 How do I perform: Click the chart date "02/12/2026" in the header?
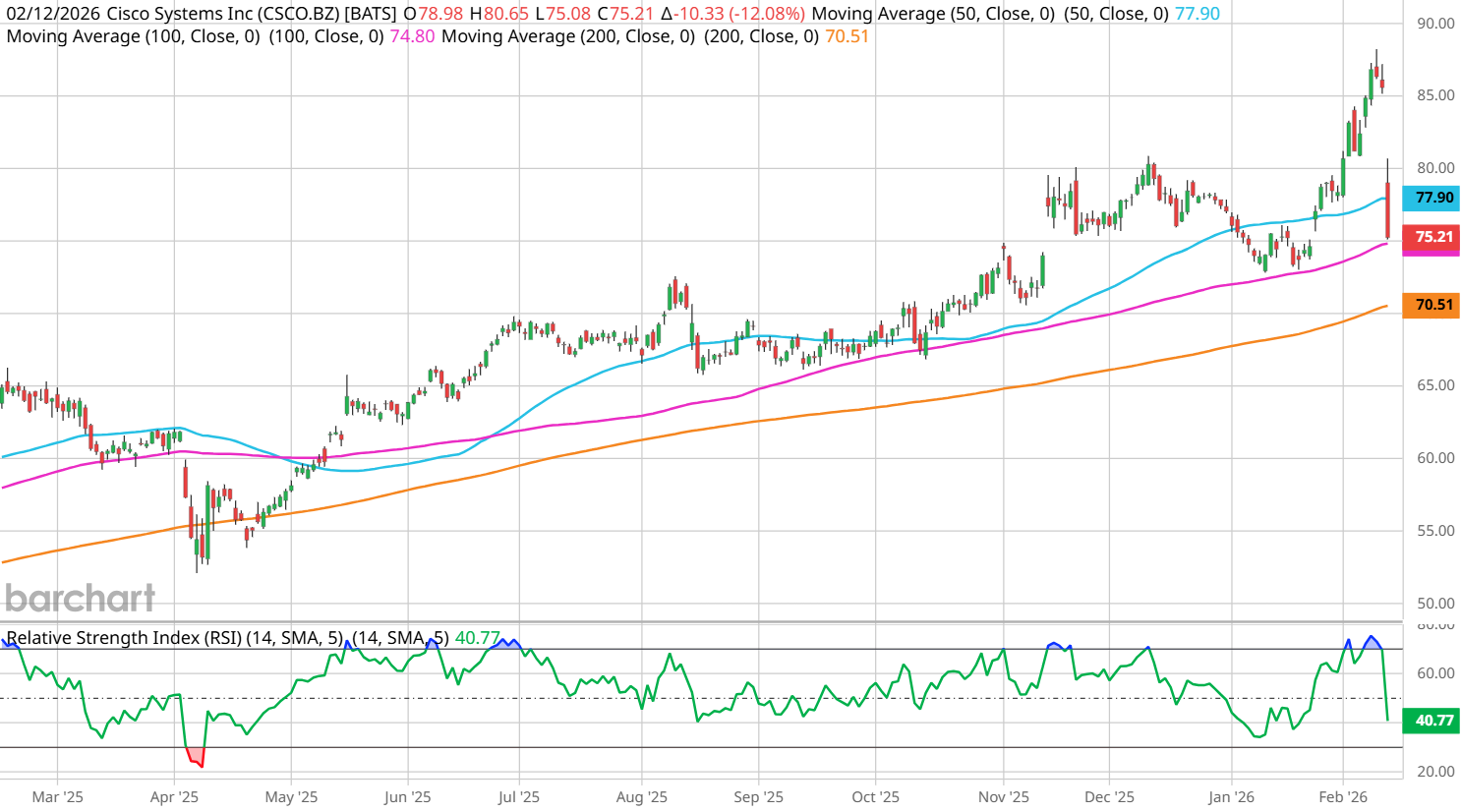coord(53,14)
